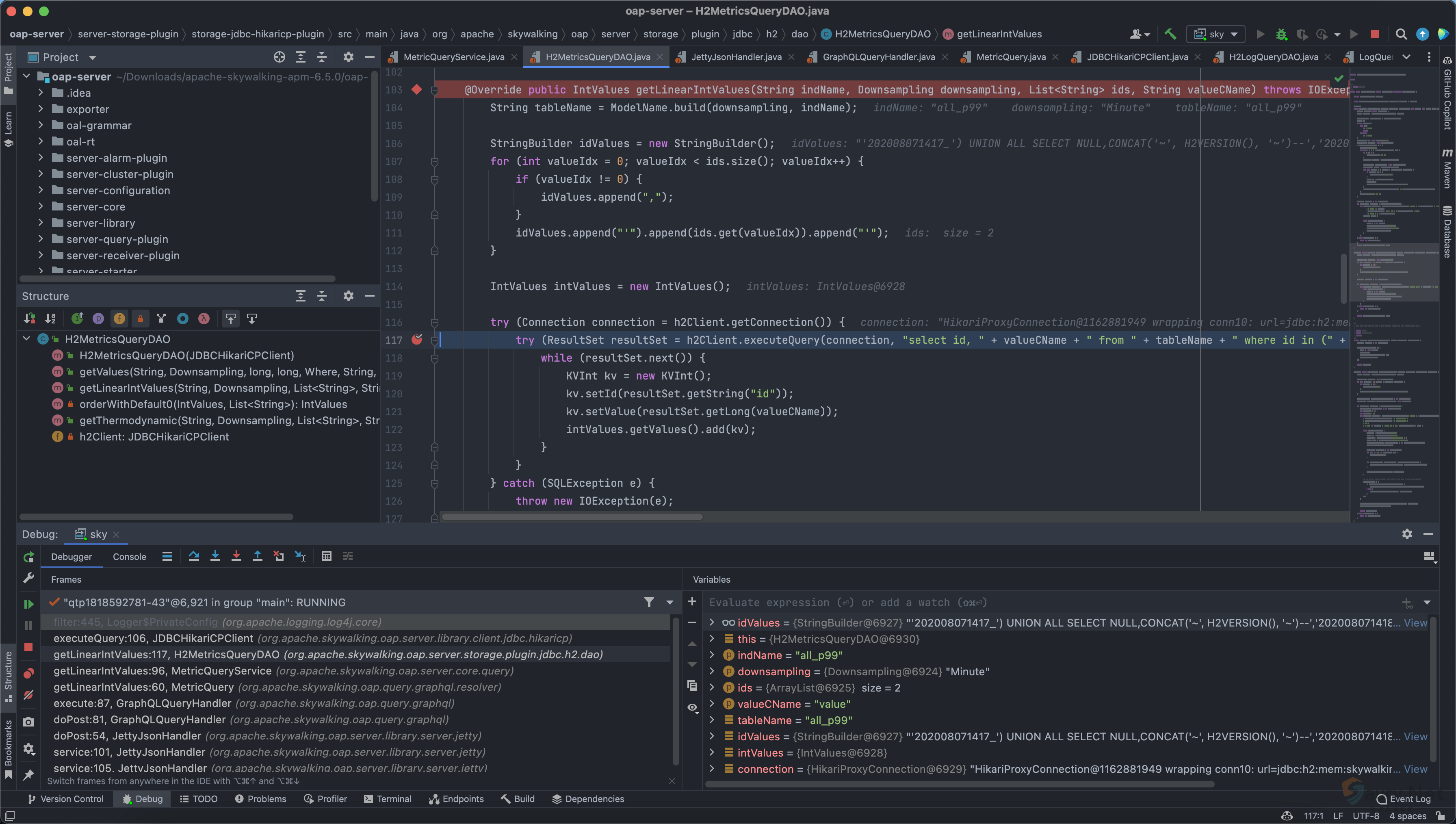Toggle the breakpoint on line 117
1456x824 pixels.
(417, 340)
